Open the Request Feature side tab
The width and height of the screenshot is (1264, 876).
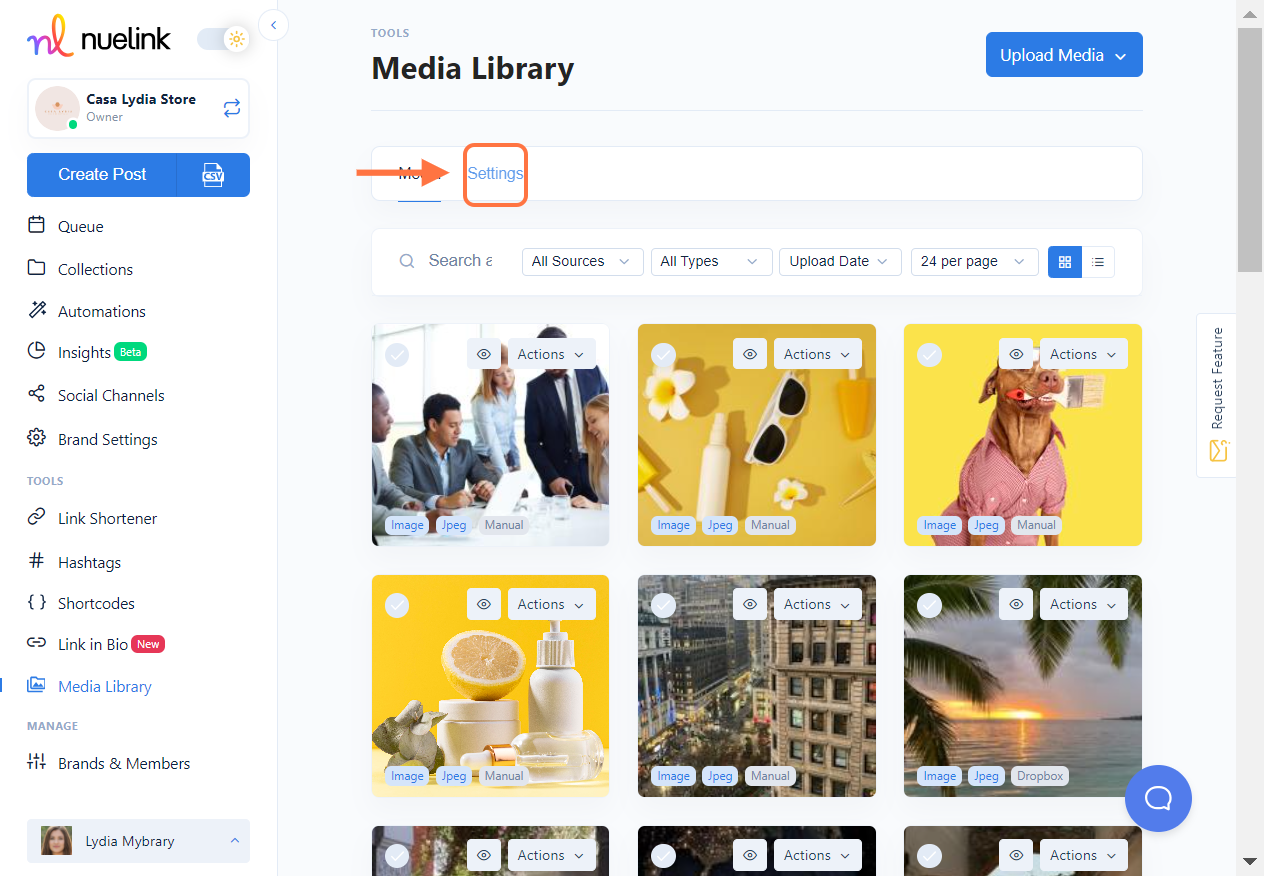click(x=1216, y=395)
